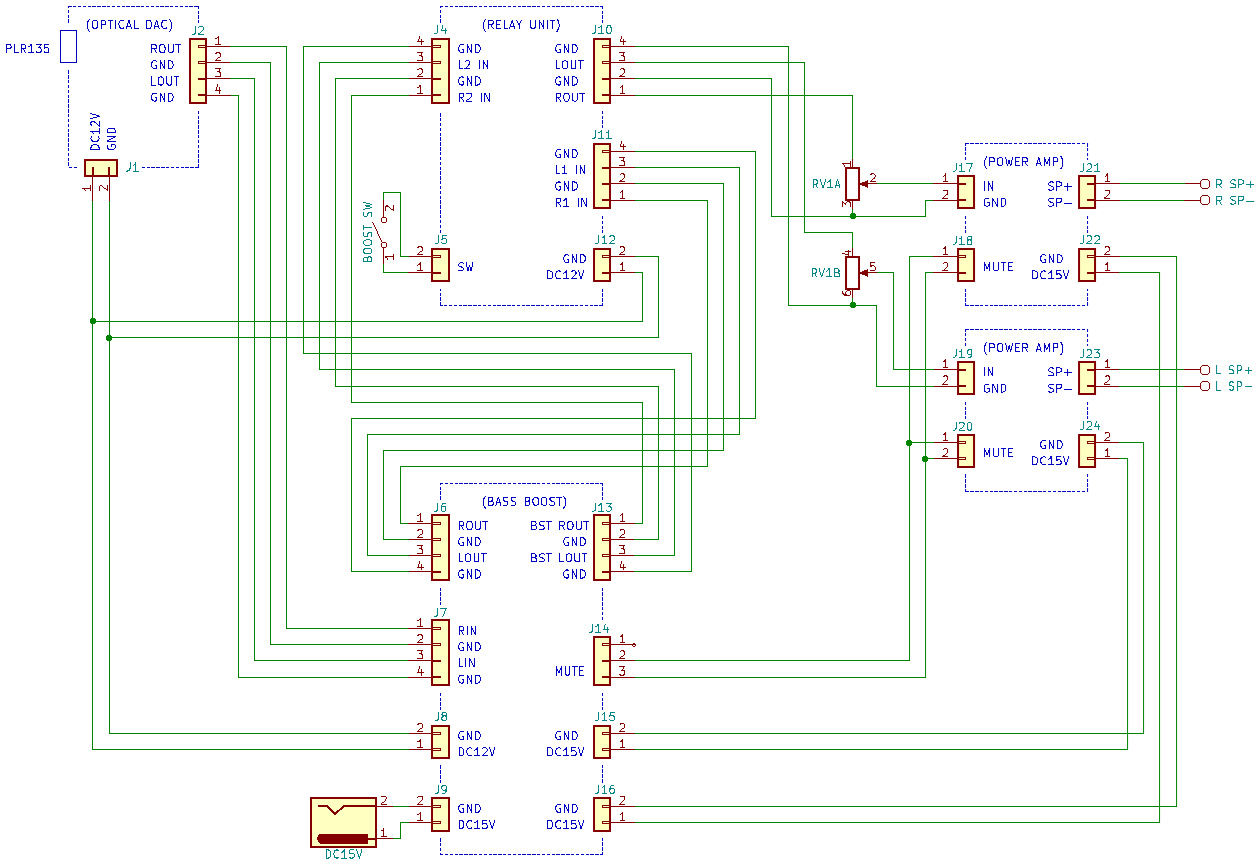Select the (BASS BOOST) block label
Viewport: 1258px width, 864px height.
pos(524,502)
